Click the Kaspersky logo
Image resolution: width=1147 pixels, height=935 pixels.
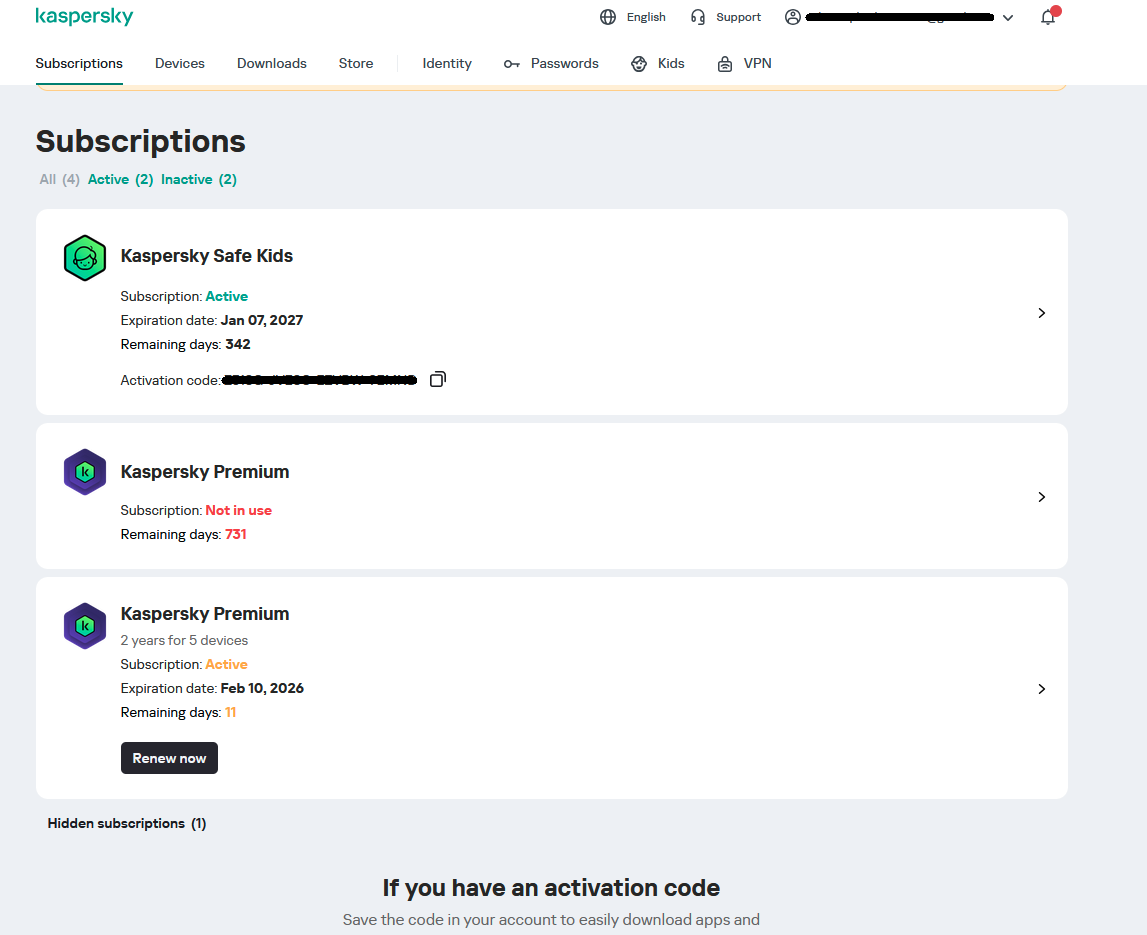tap(84, 17)
